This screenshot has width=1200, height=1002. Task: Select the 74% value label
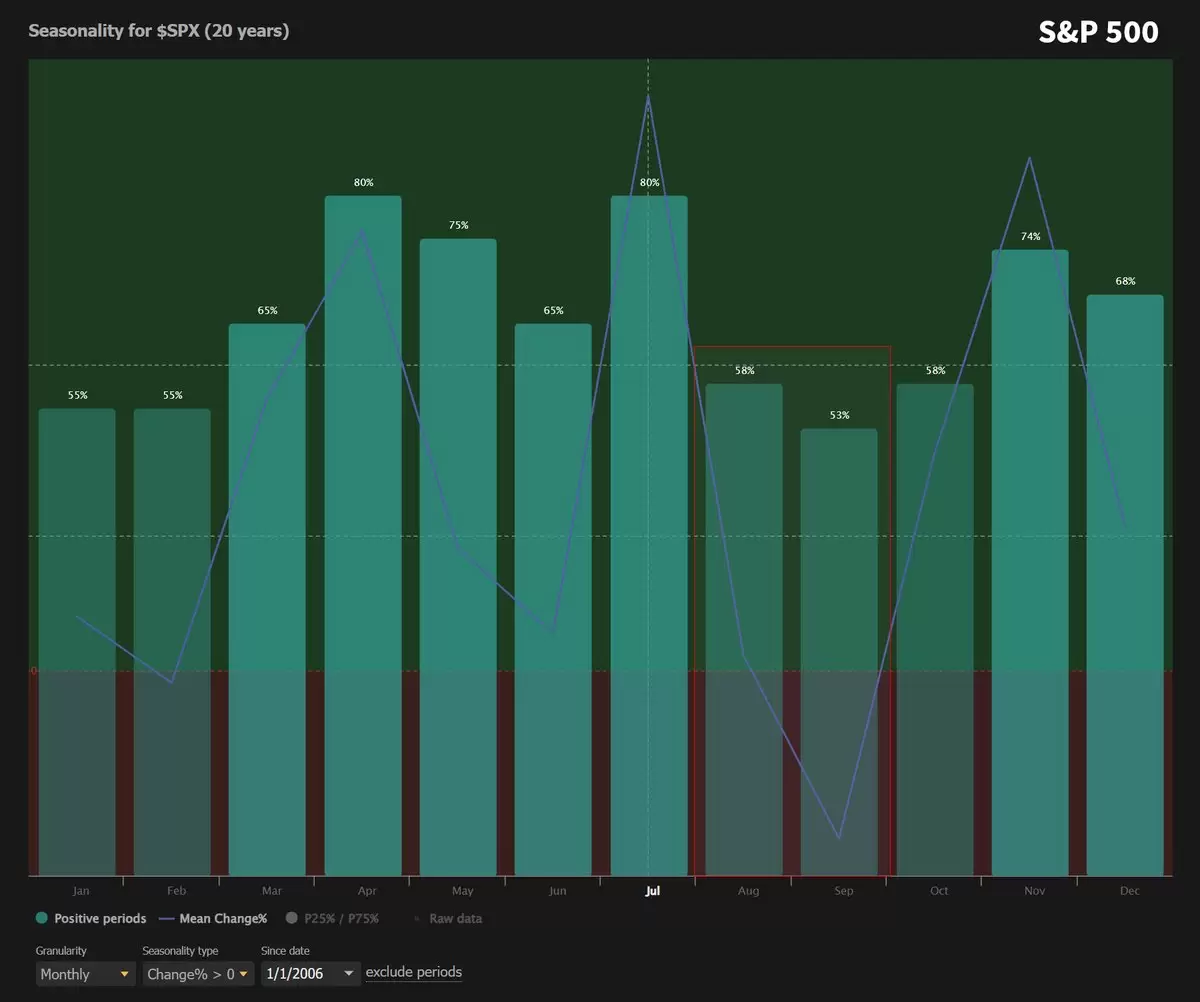[1030, 237]
